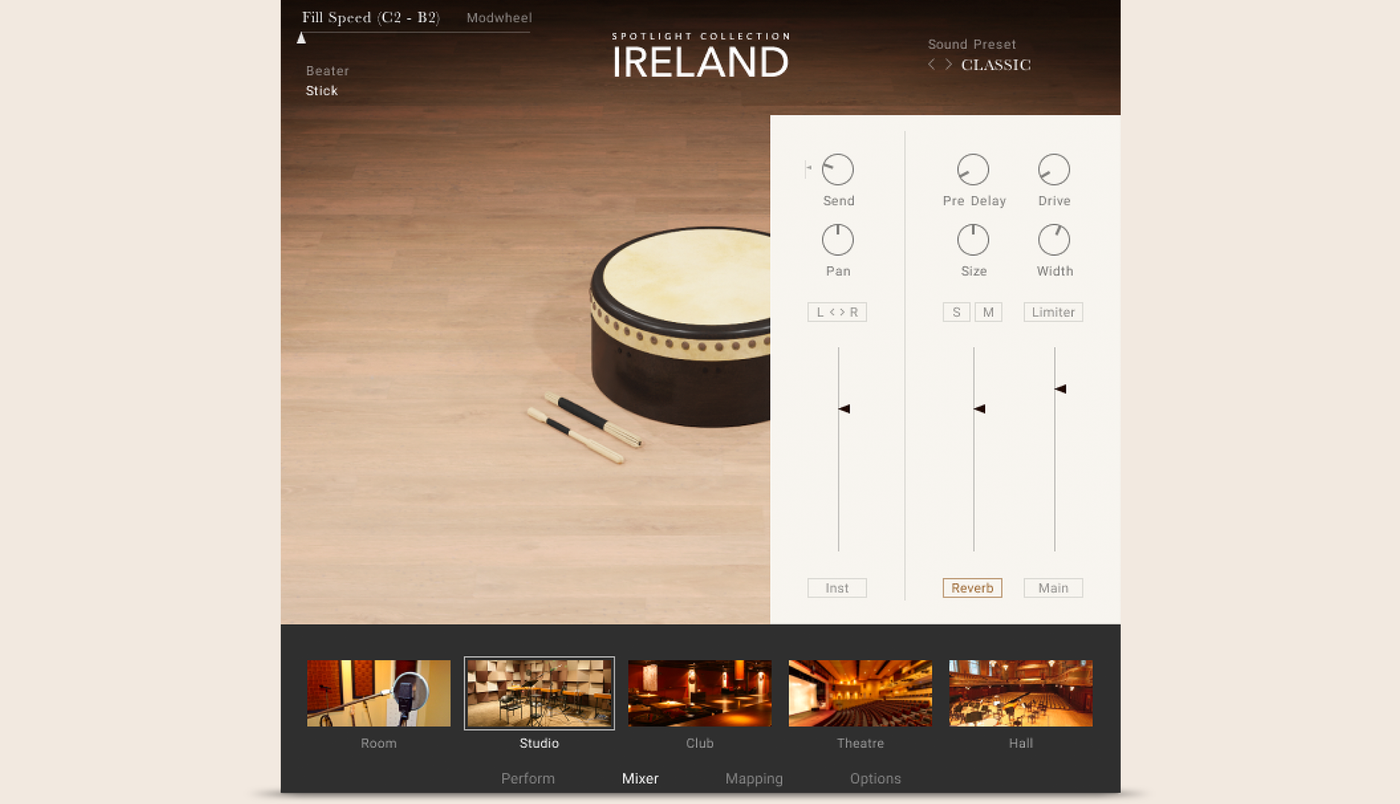Click the Fill Speed slider handle
Viewport: 1400px width, 804px height.
point(301,38)
